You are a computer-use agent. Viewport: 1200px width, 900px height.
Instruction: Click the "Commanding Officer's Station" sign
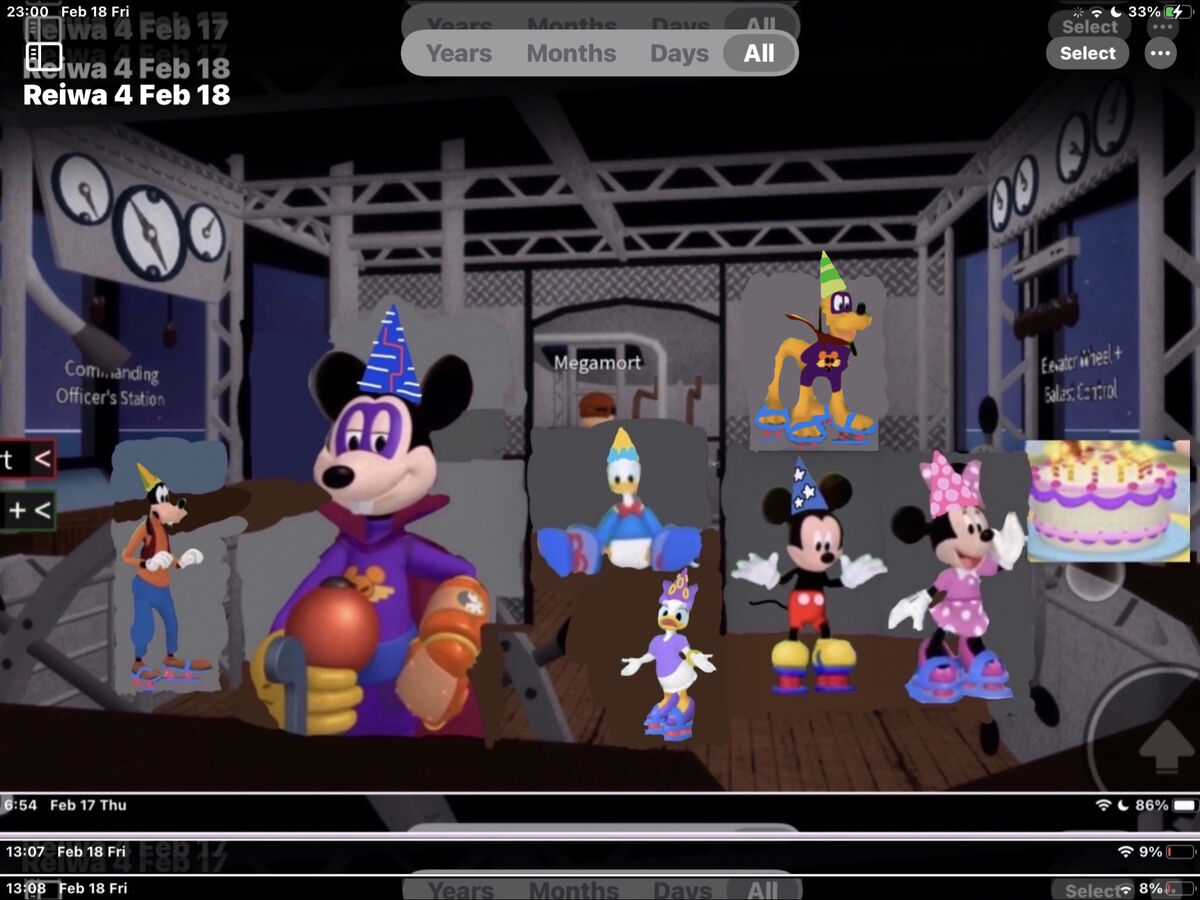[111, 384]
